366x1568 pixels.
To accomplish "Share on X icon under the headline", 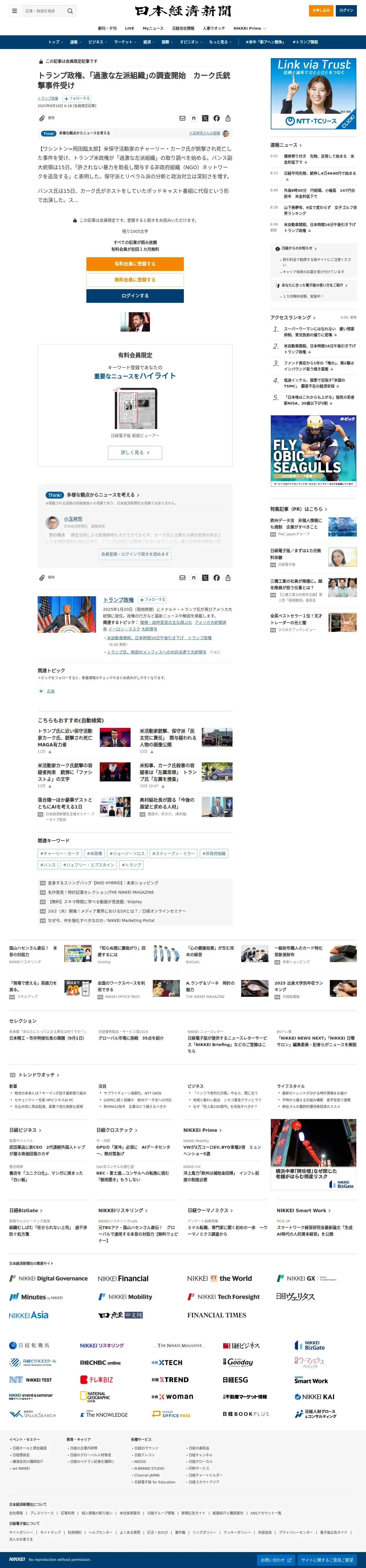I will click(x=205, y=118).
